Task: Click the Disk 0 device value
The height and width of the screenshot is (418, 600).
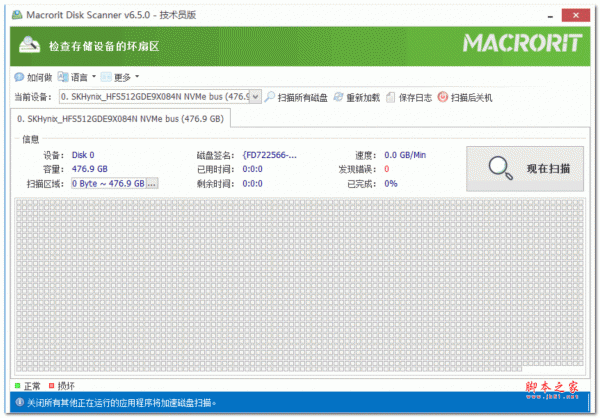Action: [83, 155]
